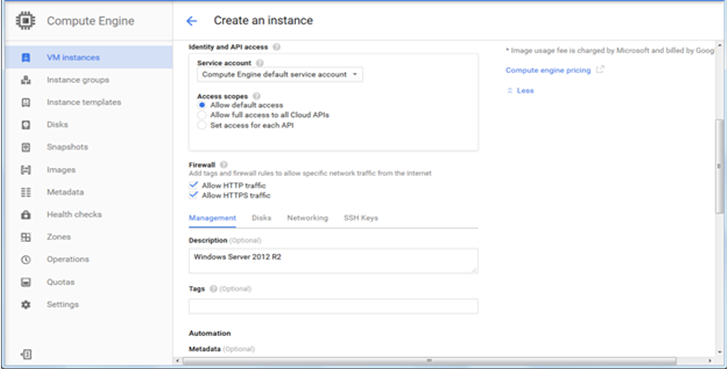Click the Disks sidebar icon
This screenshot has height=369, width=727.
[26, 125]
